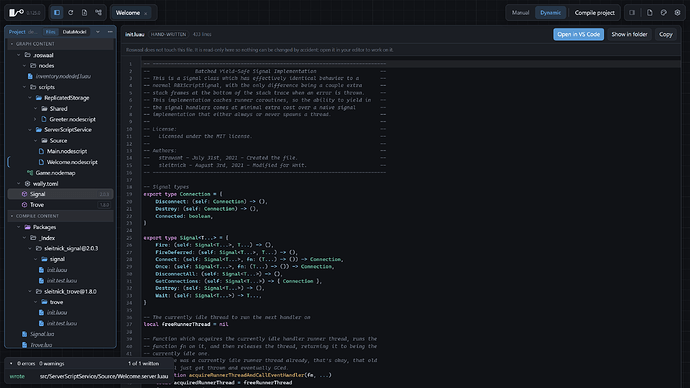Toggle the right panel layout icon
690x388 pixels.
pyautogui.click(x=632, y=13)
